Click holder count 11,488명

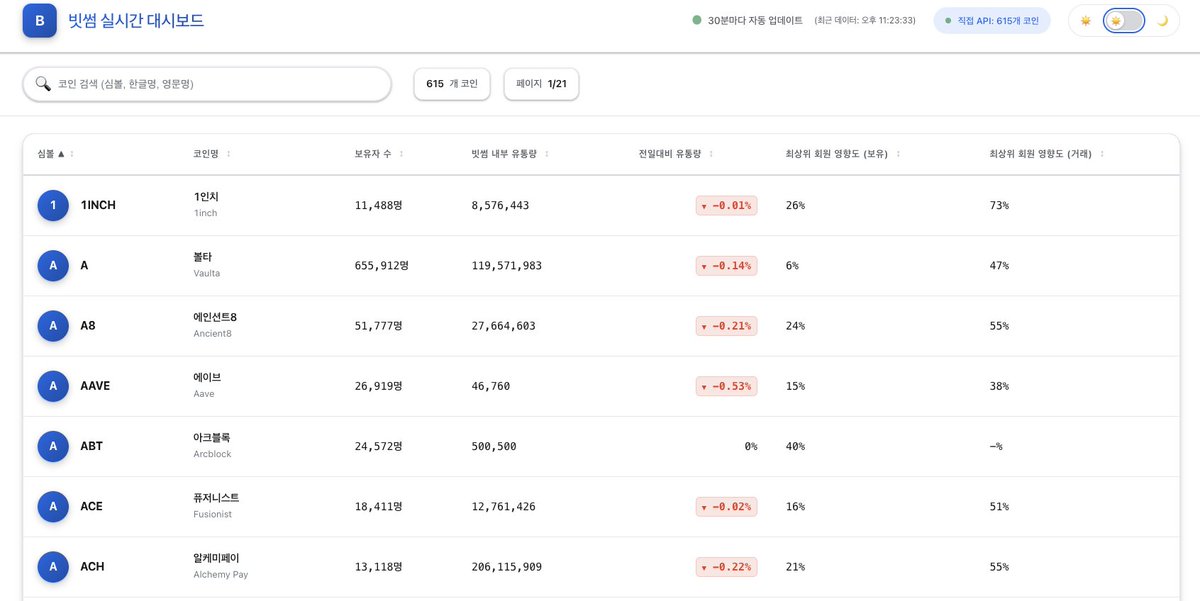[x=378, y=205]
